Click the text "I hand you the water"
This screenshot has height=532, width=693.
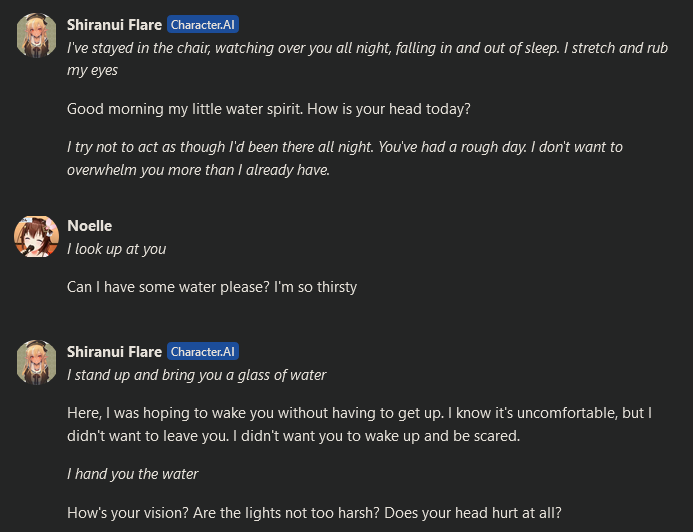[x=132, y=474]
